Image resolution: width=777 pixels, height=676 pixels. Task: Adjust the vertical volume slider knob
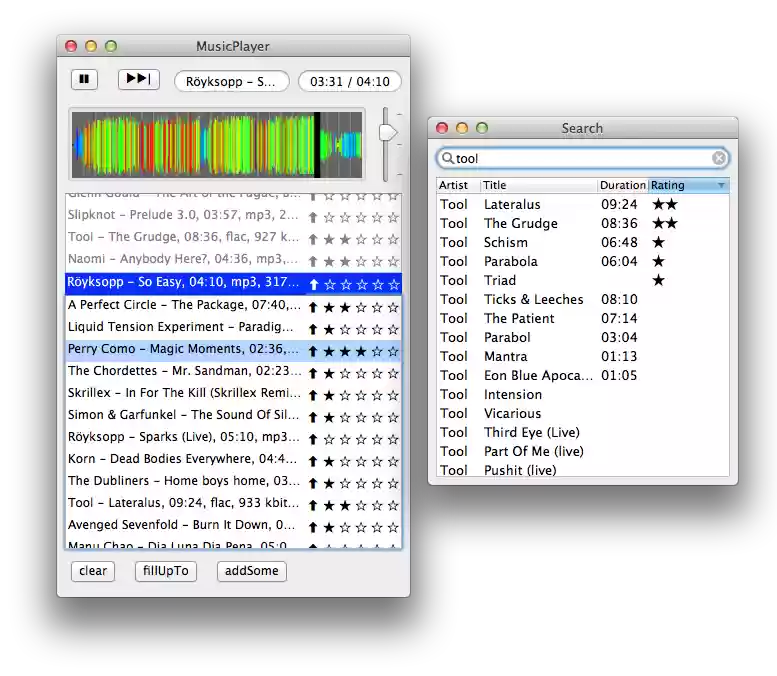(388, 132)
